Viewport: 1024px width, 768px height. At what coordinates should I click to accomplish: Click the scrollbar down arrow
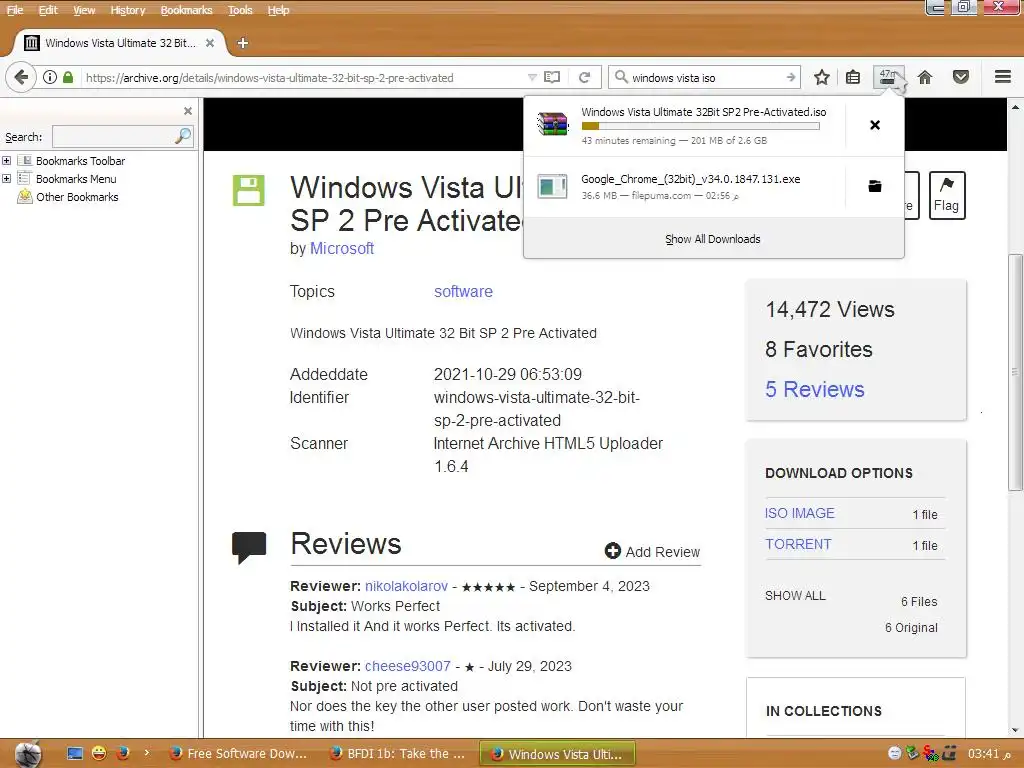tap(1015, 729)
